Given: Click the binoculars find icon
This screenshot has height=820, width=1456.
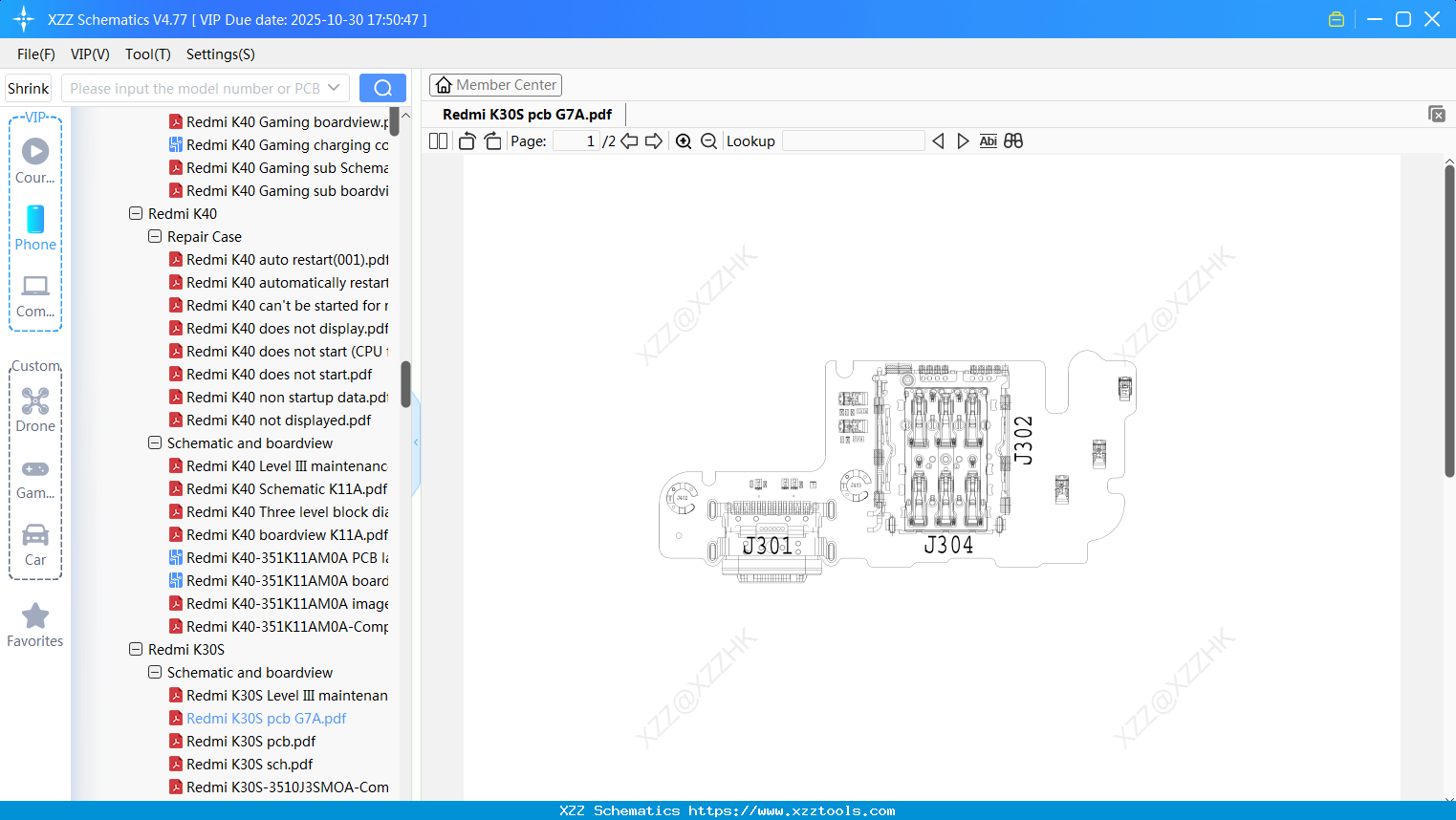Looking at the screenshot, I should 1013,141.
